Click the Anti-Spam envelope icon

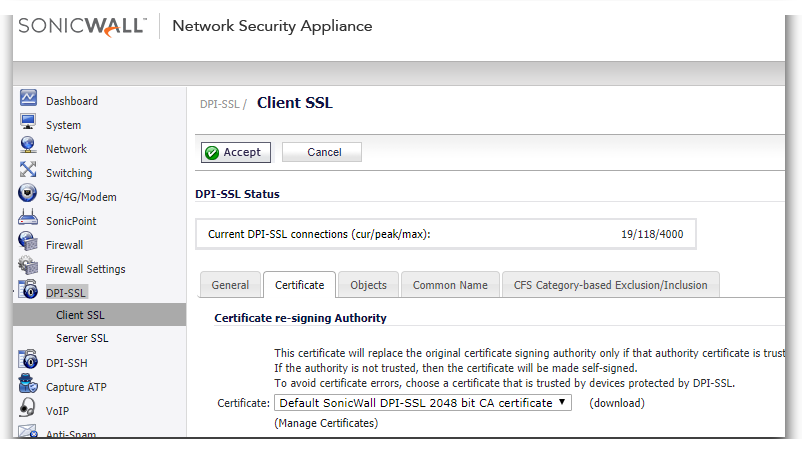pyautogui.click(x=28, y=430)
